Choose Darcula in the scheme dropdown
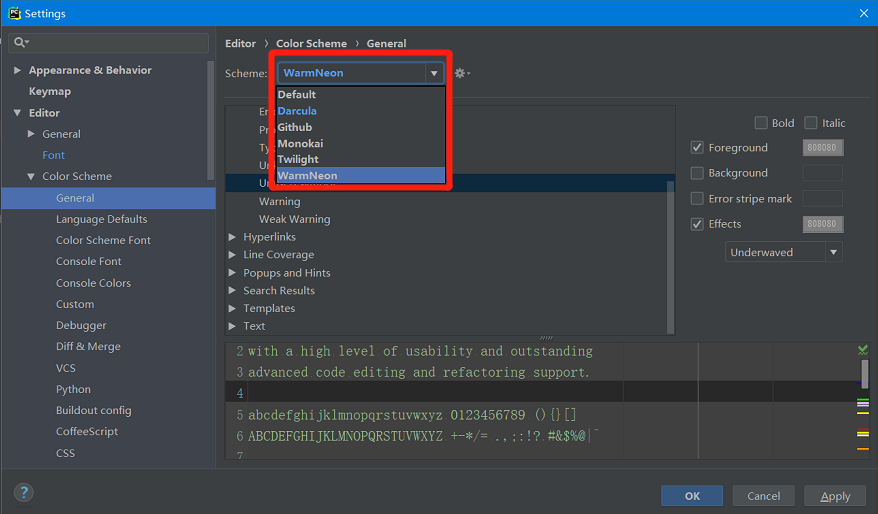 point(297,111)
